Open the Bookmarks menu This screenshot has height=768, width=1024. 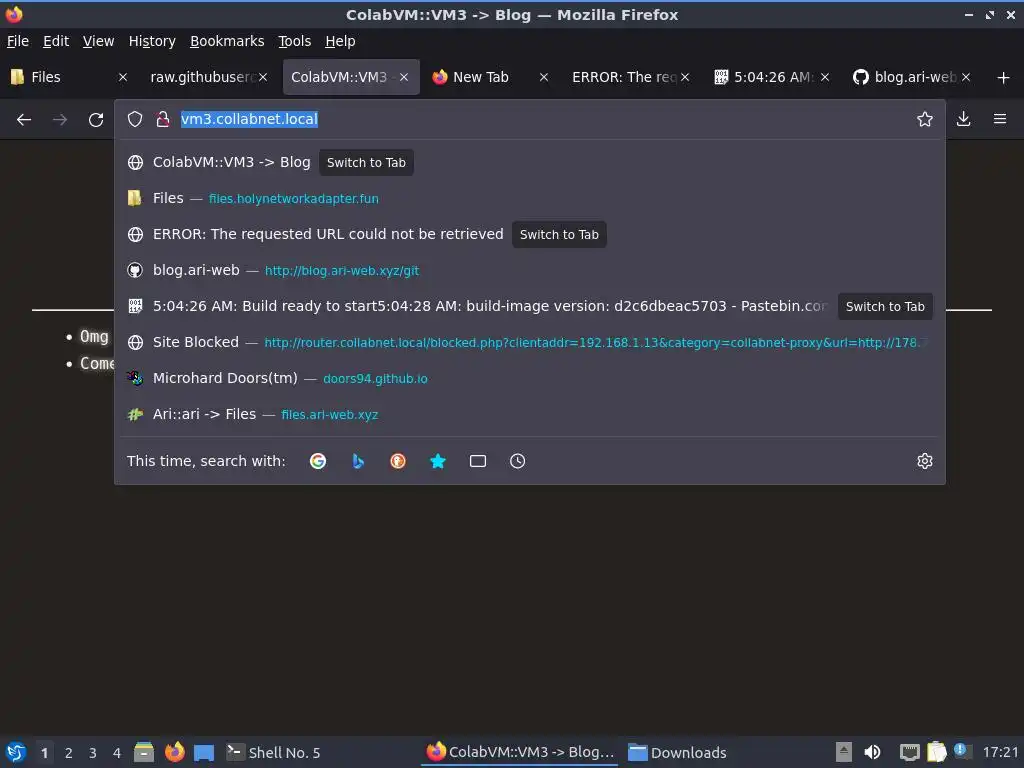[x=227, y=41]
